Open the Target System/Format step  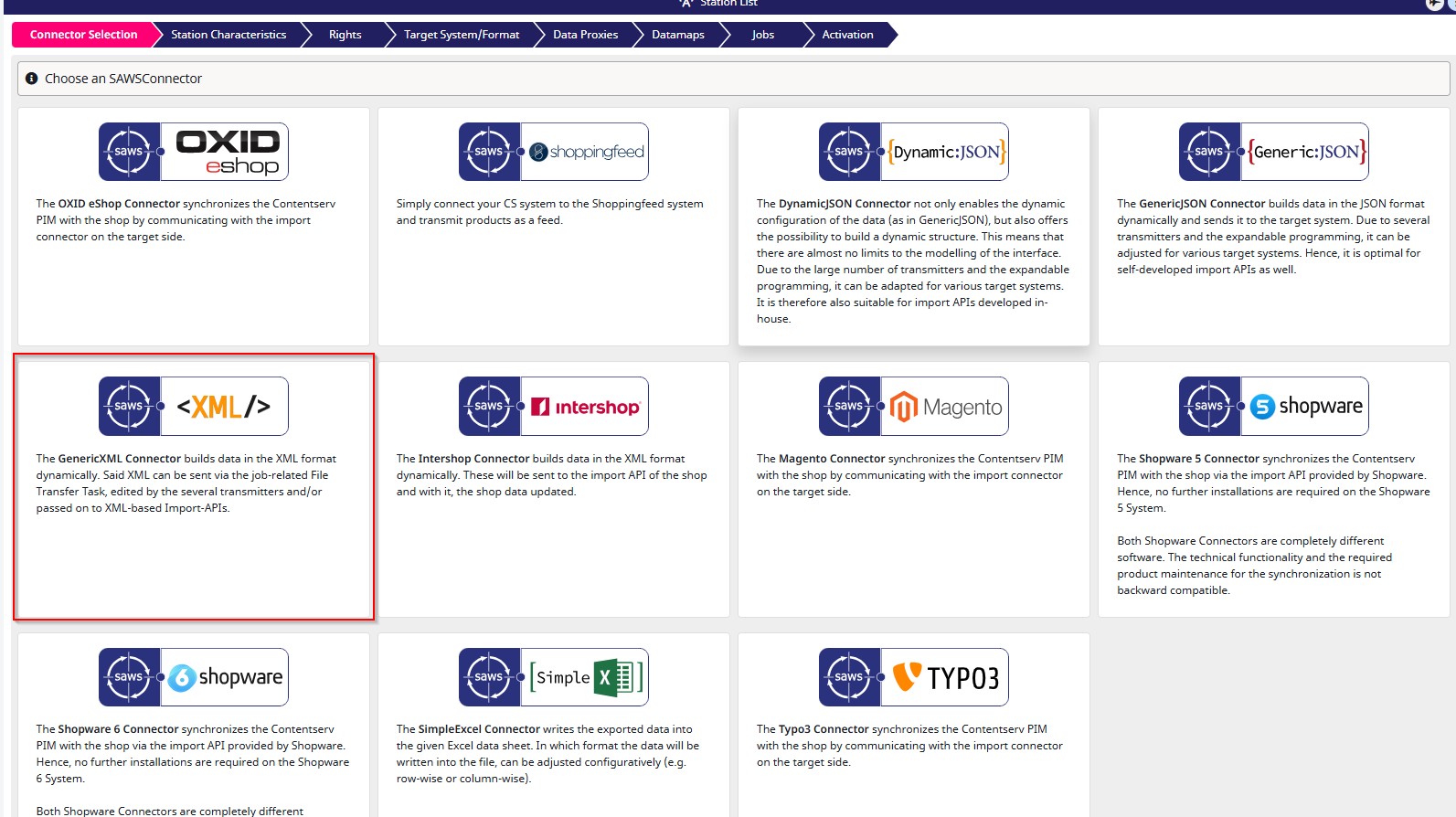coord(462,35)
